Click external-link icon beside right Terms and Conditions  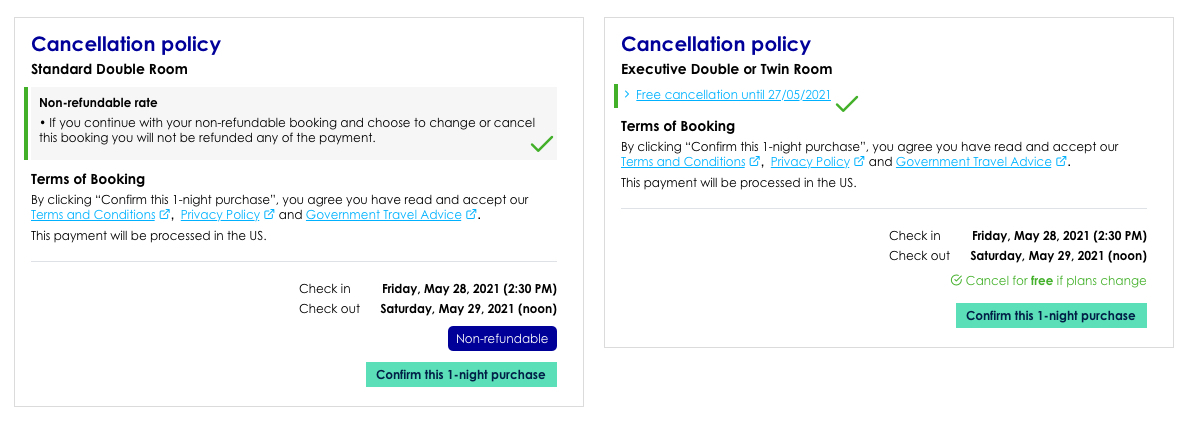[x=755, y=161]
